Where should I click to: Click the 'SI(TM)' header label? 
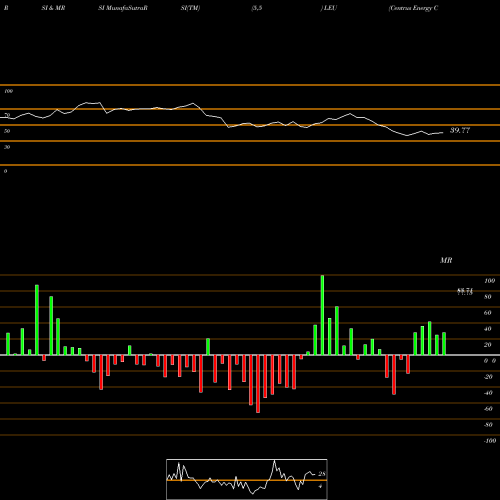pyautogui.click(x=190, y=8)
